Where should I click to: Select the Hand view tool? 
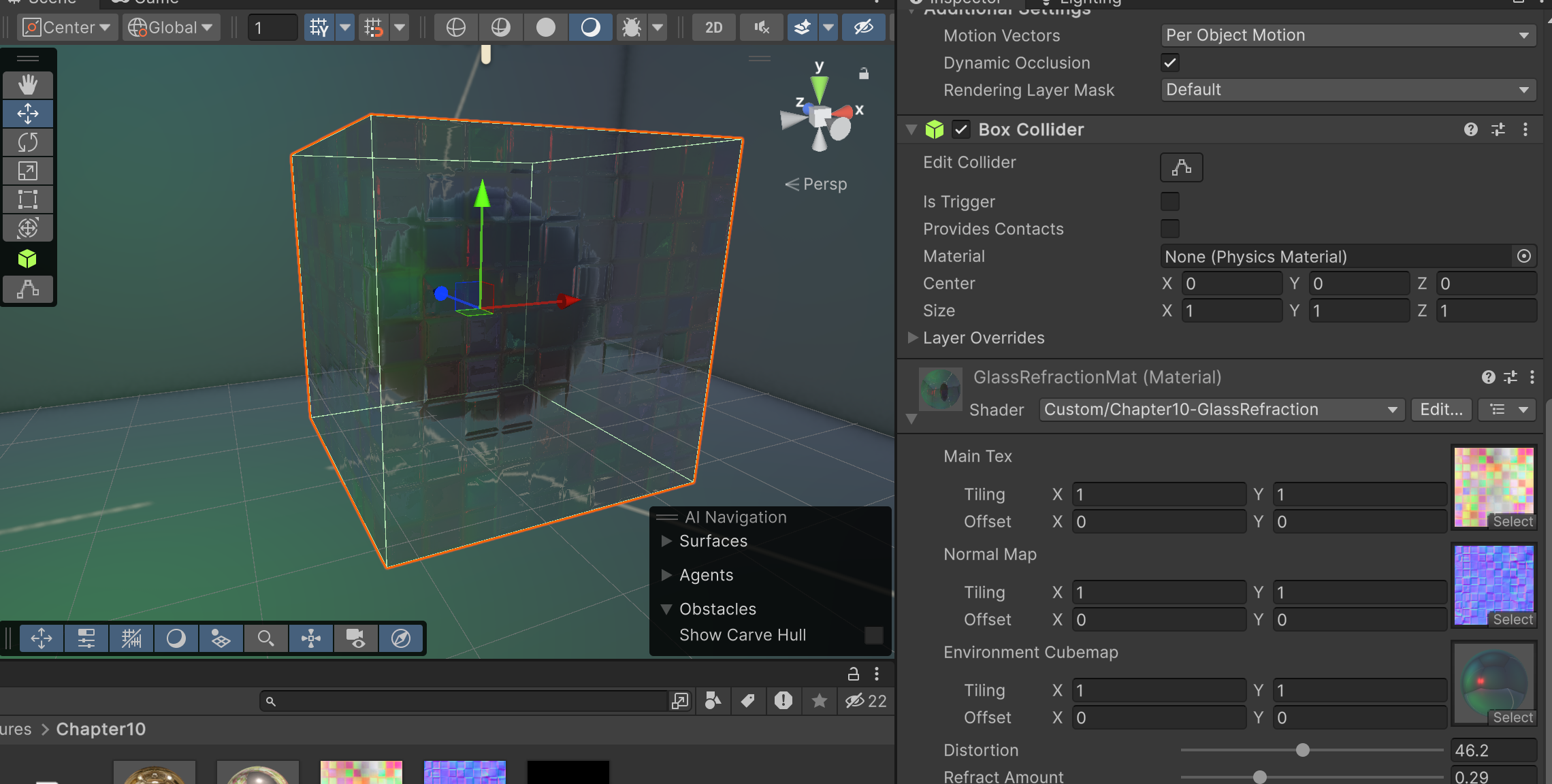tap(27, 85)
